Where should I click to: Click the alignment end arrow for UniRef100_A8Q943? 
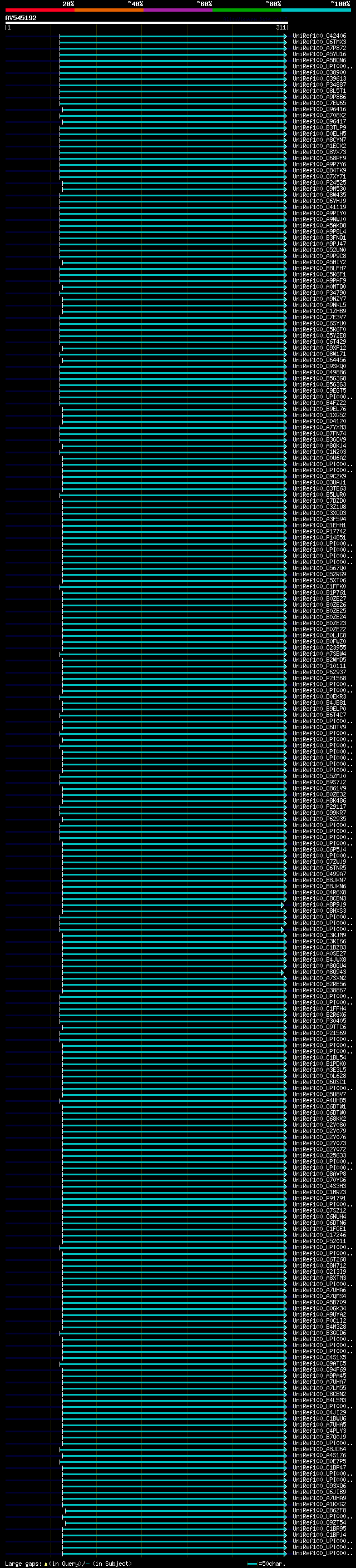coord(283,973)
